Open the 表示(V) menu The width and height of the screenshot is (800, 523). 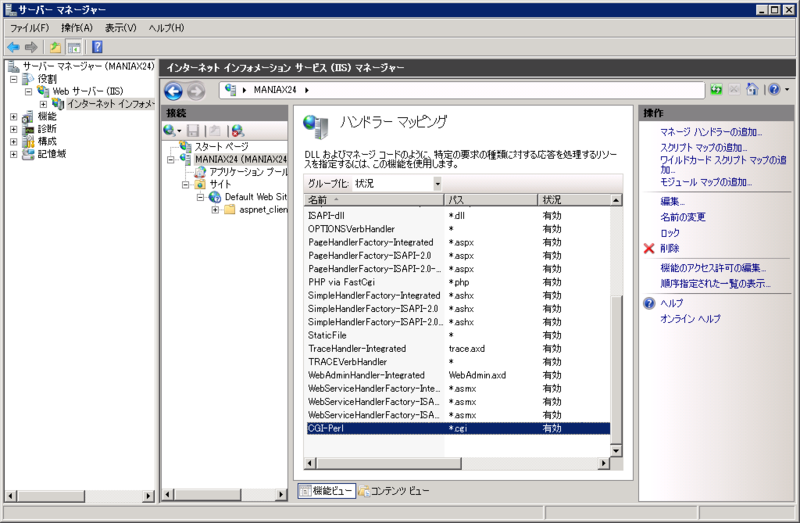[121, 28]
